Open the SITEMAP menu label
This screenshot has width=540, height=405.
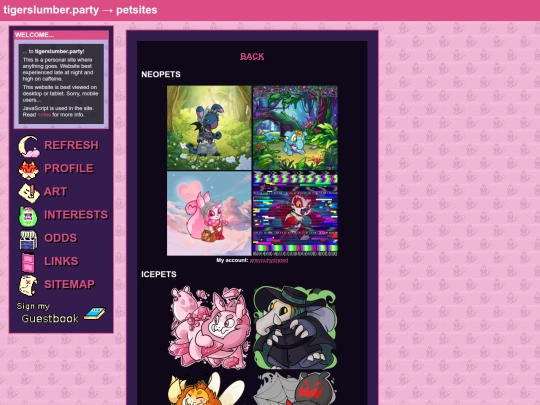(69, 284)
